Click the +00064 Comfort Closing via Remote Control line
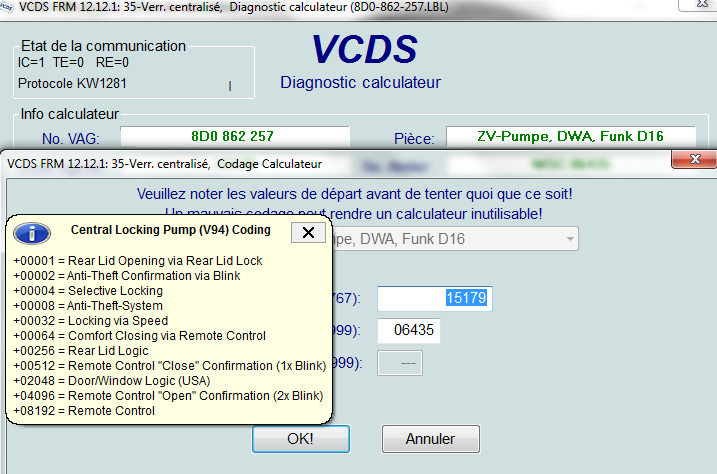The width and height of the screenshot is (717, 474). (x=138, y=335)
